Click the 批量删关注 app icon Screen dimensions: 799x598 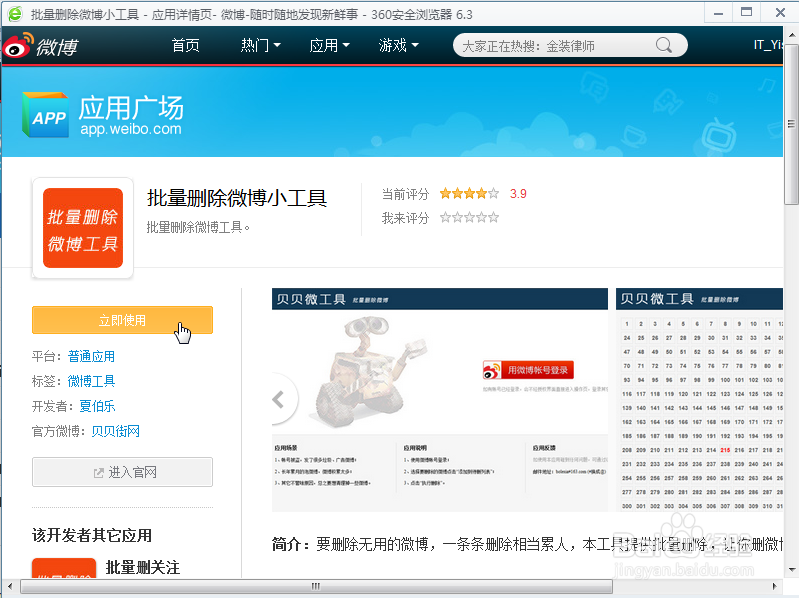[x=64, y=568]
